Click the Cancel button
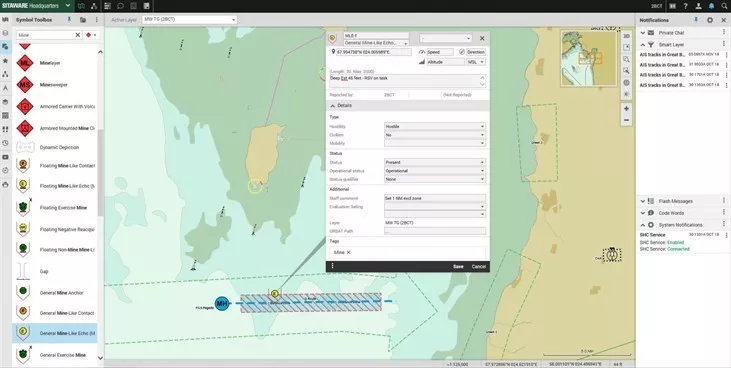This screenshot has height=368, width=731. pos(479,267)
